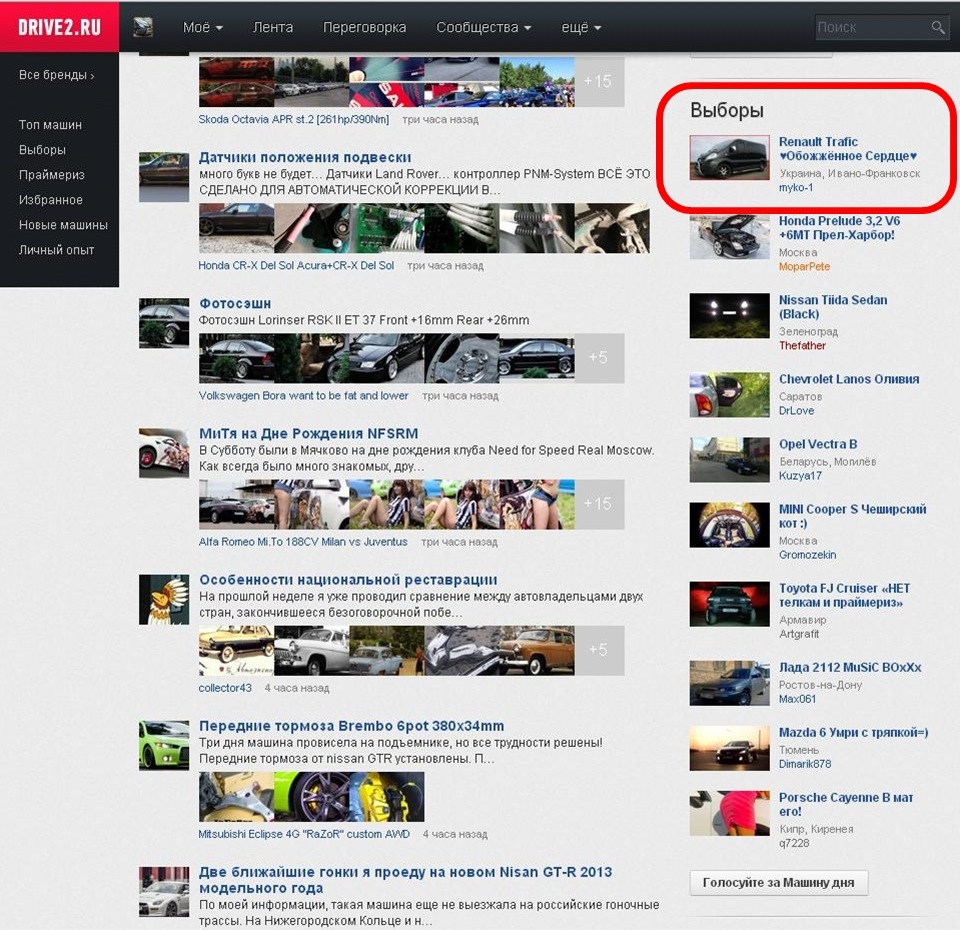Open user q7228 profile
Image resolution: width=960 pixels, height=930 pixels.
[x=793, y=844]
